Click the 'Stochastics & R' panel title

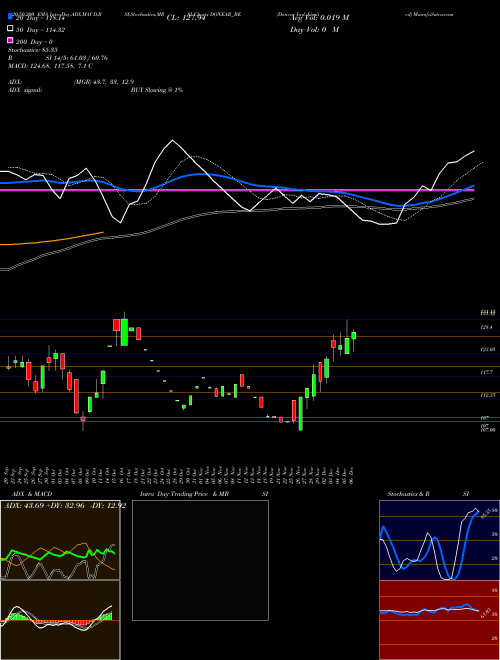coord(409,494)
